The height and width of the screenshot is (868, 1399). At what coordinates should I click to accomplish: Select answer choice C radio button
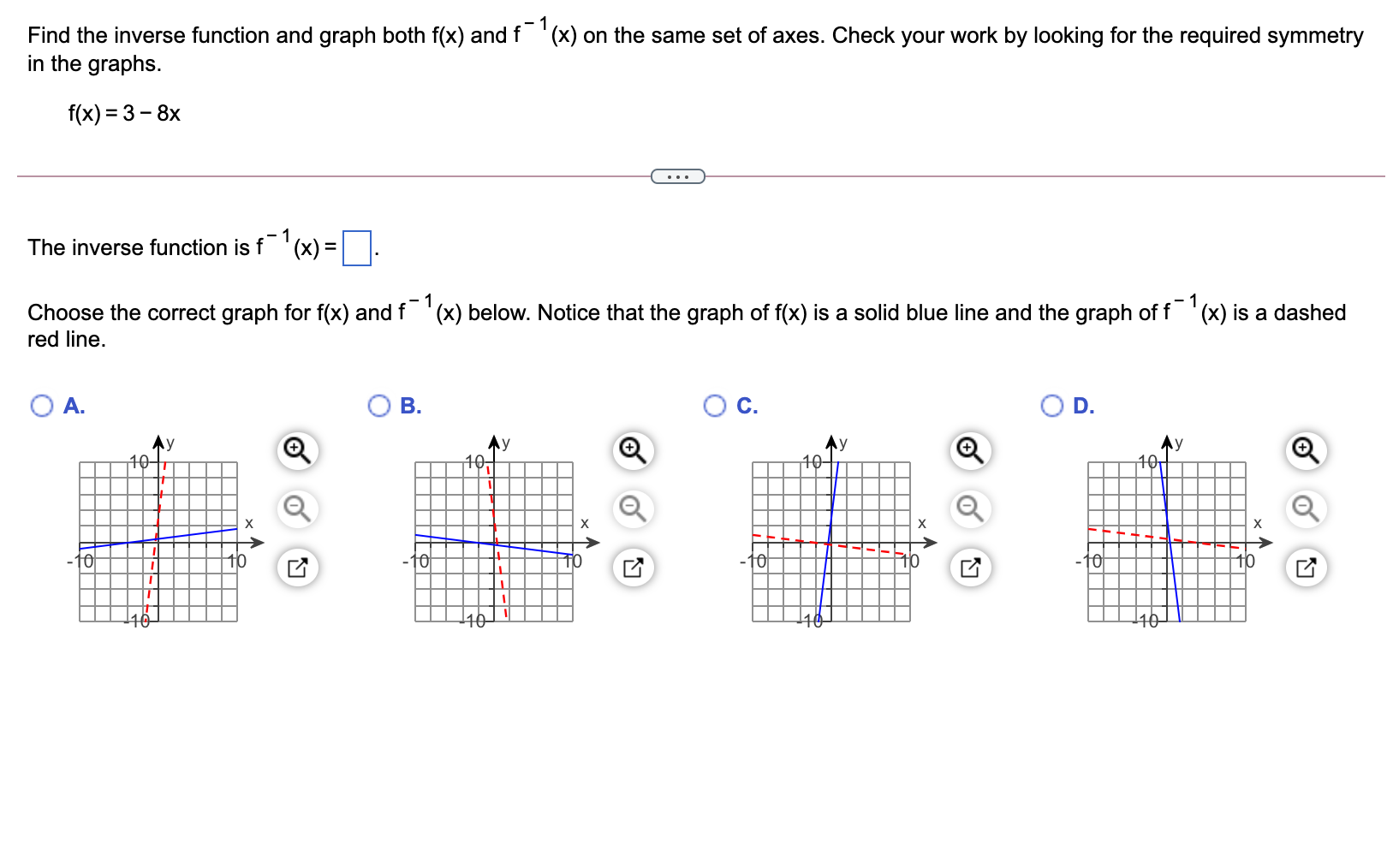714,405
